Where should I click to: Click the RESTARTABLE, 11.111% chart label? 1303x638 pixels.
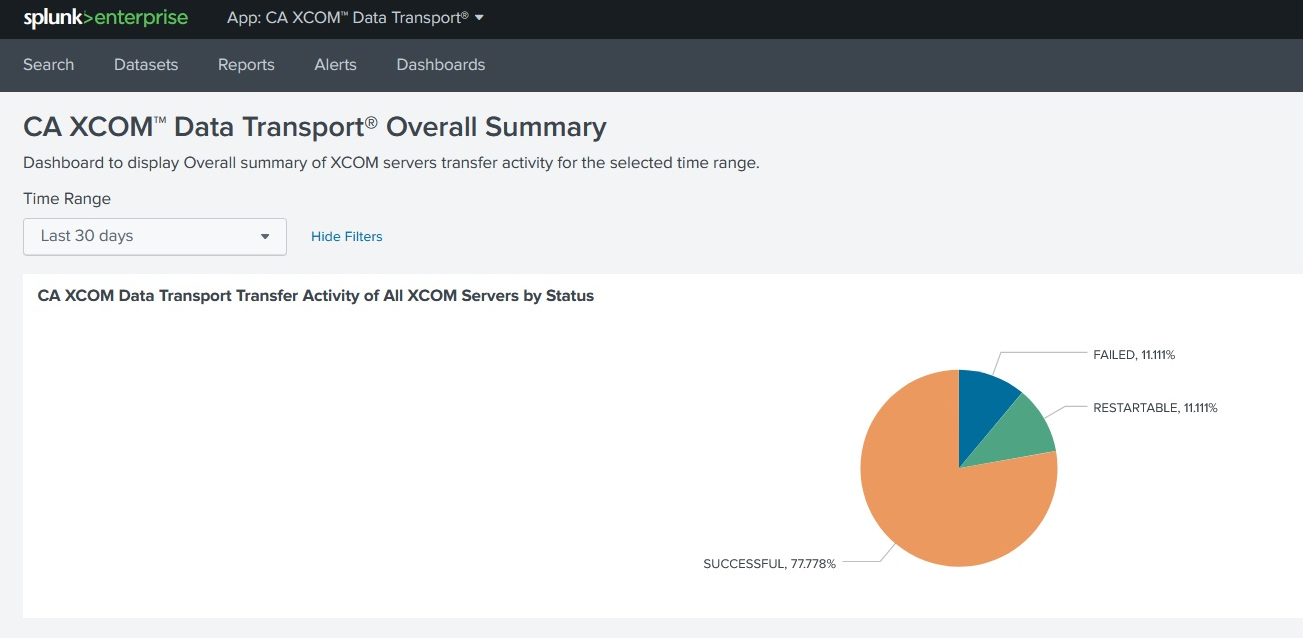1154,408
